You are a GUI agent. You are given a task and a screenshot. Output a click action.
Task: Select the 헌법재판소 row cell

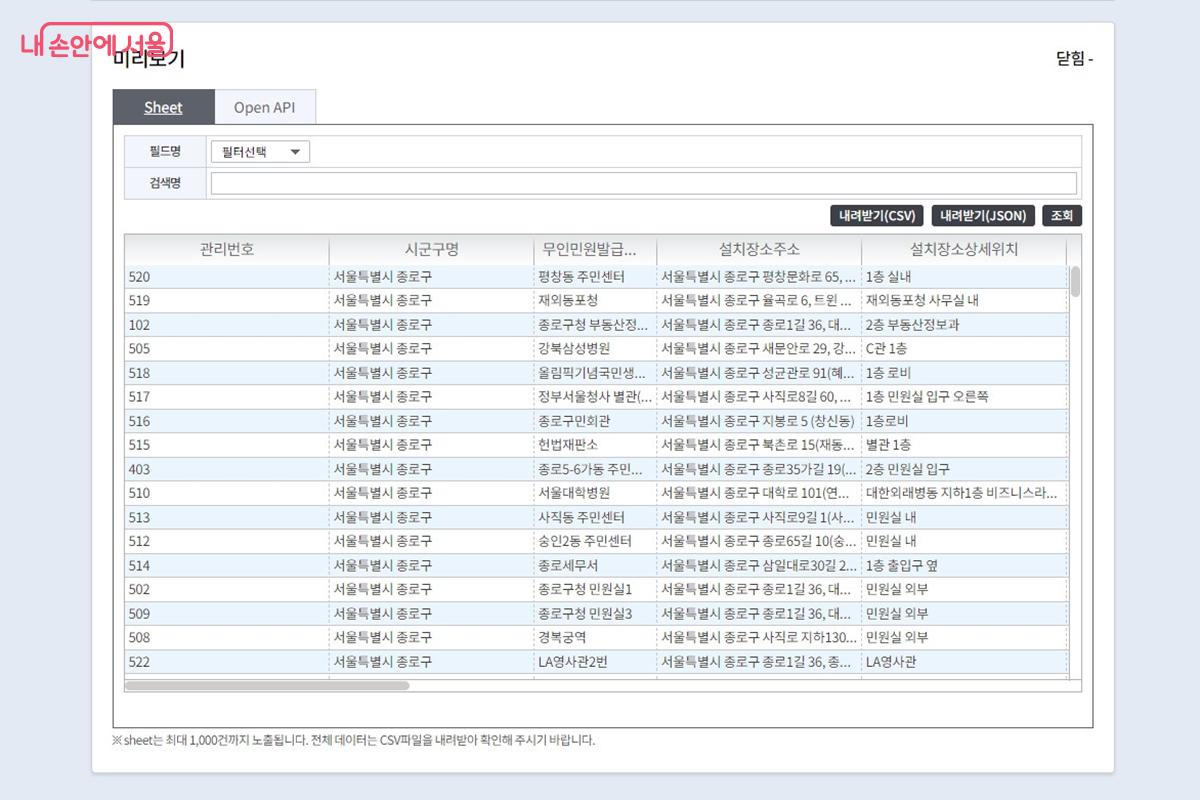568,445
